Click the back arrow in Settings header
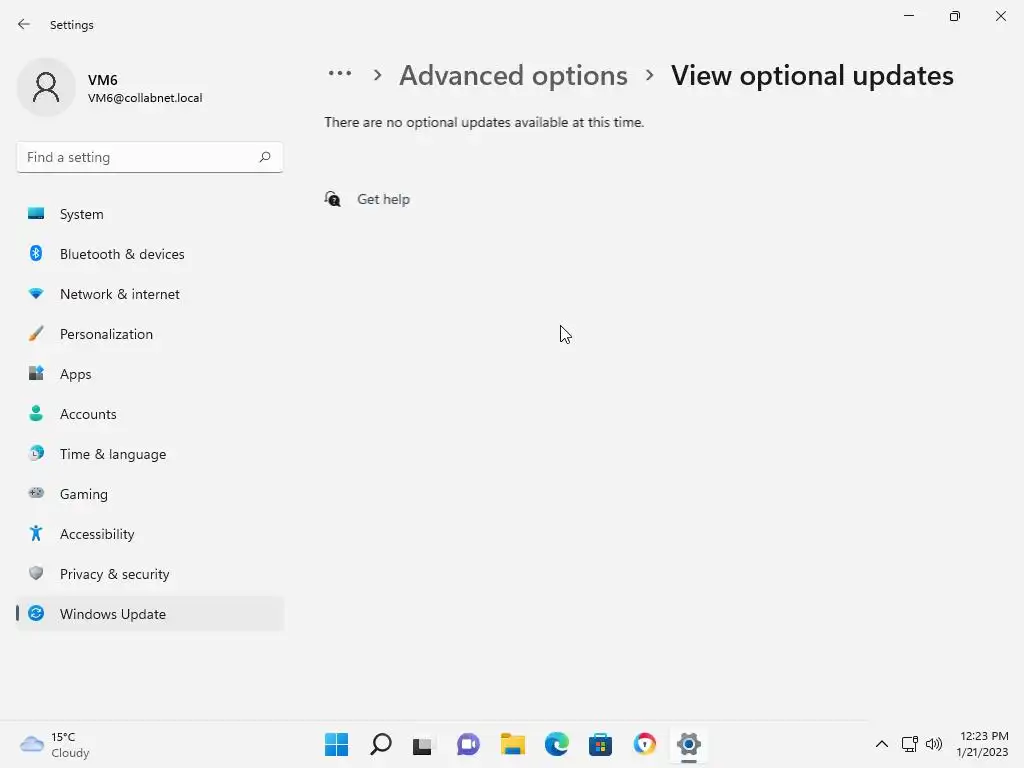Image resolution: width=1024 pixels, height=768 pixels. [24, 24]
